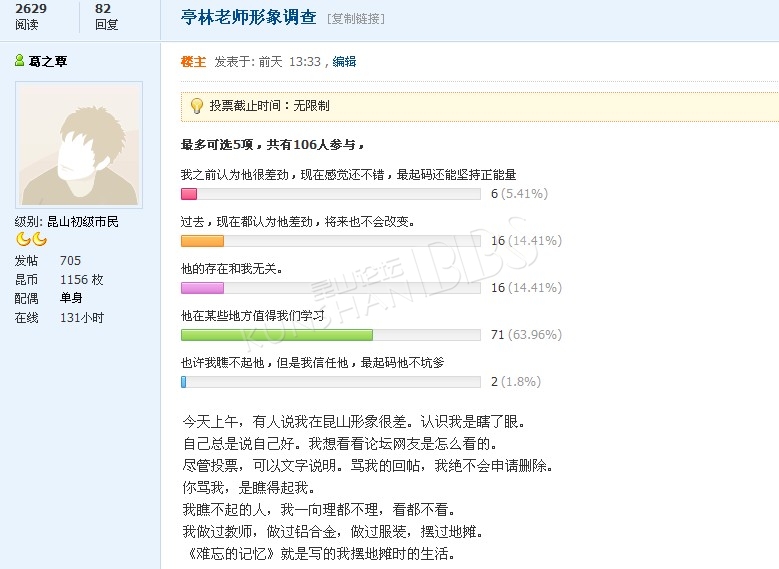The width and height of the screenshot is (779, 569).
Task: Open the profile avatar of 葛之覃
Action: [x=79, y=145]
